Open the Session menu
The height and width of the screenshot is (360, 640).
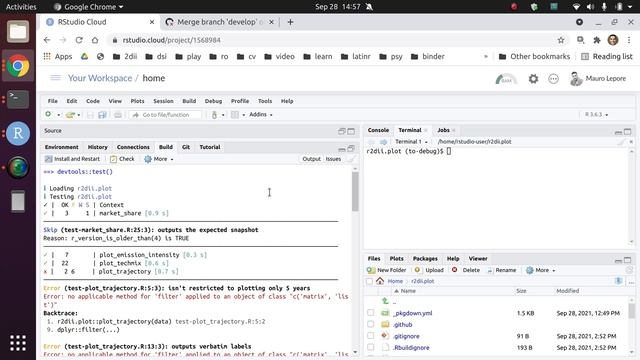[163, 101]
